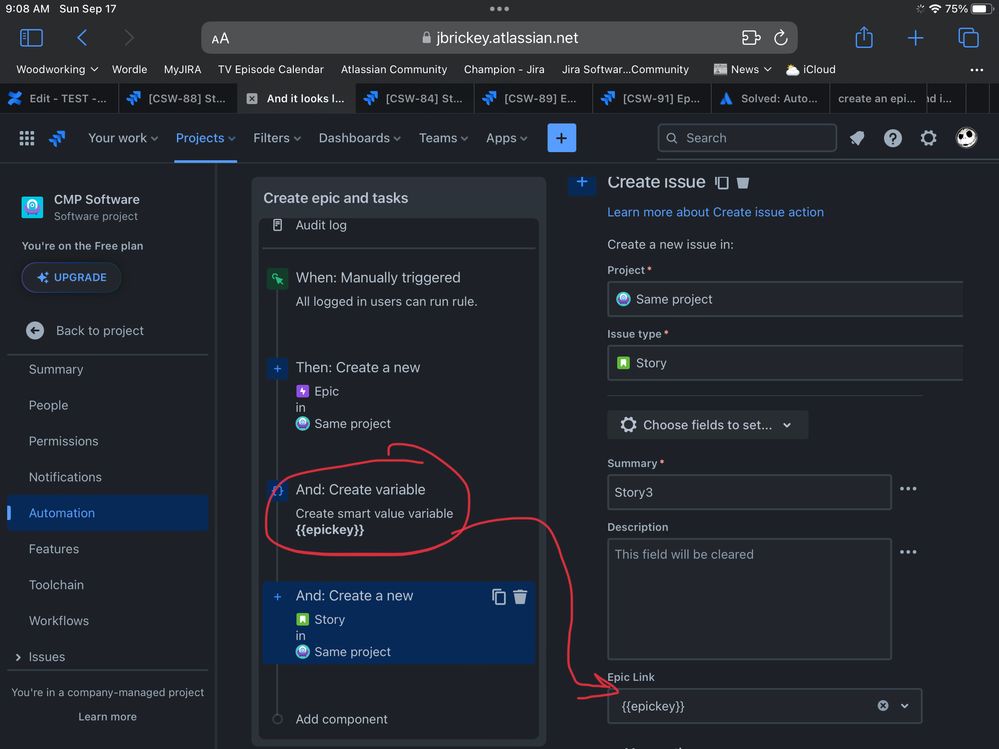Open the Wordle bookmark
999x749 pixels.
click(129, 69)
